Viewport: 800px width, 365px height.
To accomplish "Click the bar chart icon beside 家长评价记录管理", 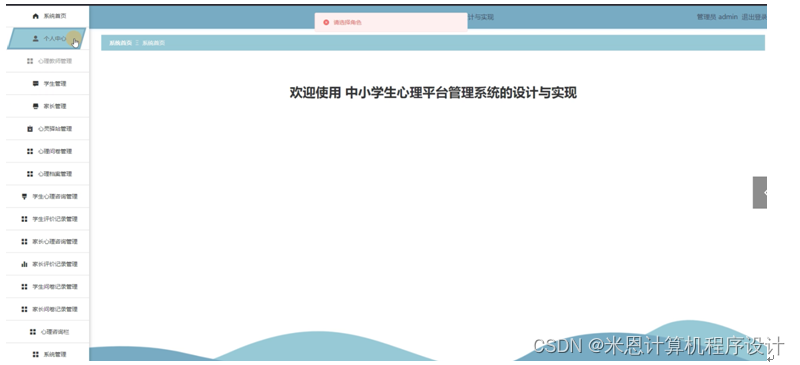I will pos(24,264).
